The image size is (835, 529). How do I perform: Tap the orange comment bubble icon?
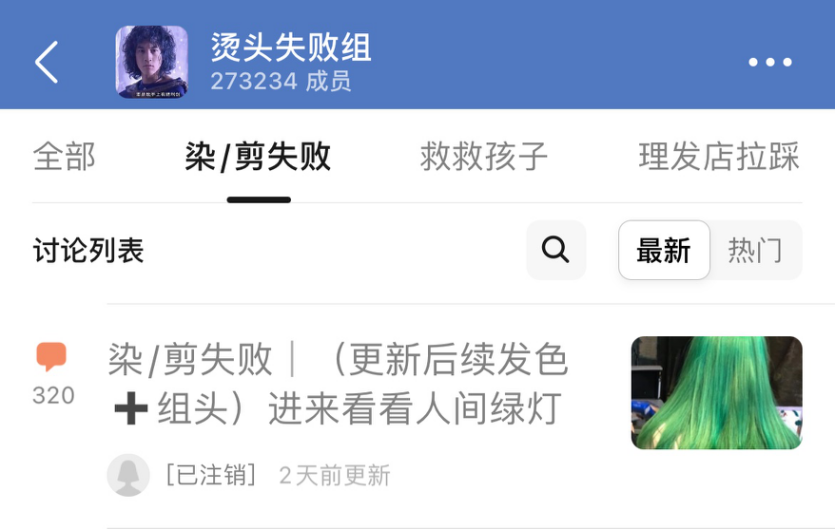51,356
